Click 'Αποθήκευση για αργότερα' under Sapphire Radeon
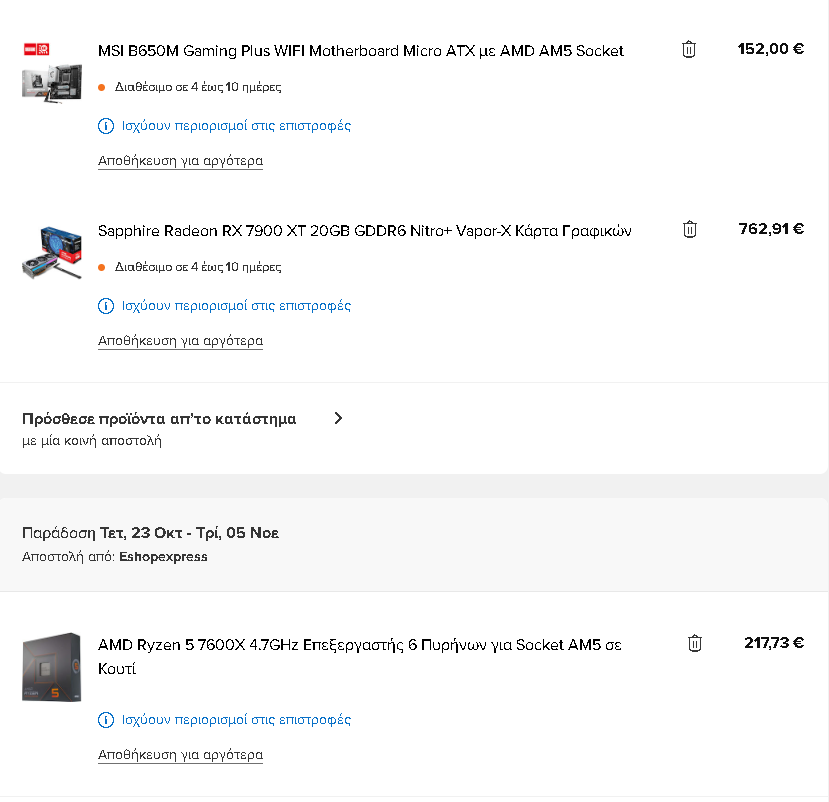The image size is (829, 802). [x=180, y=341]
